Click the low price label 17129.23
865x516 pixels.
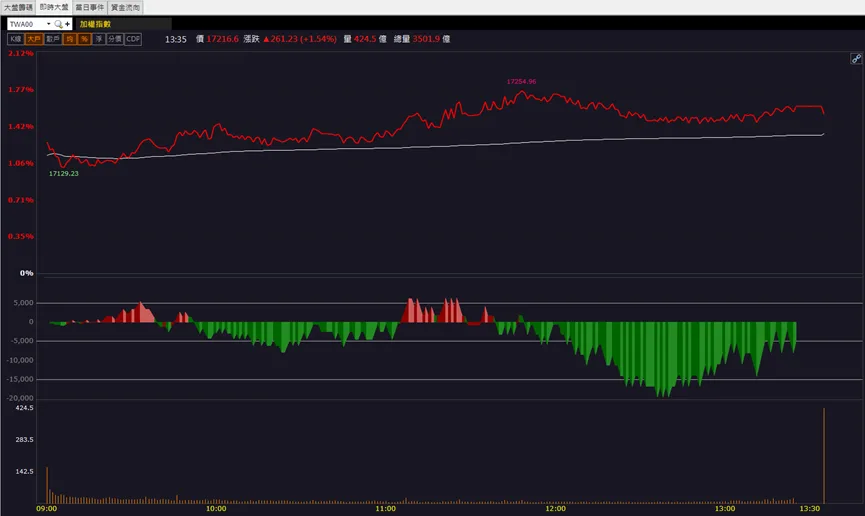(x=63, y=173)
